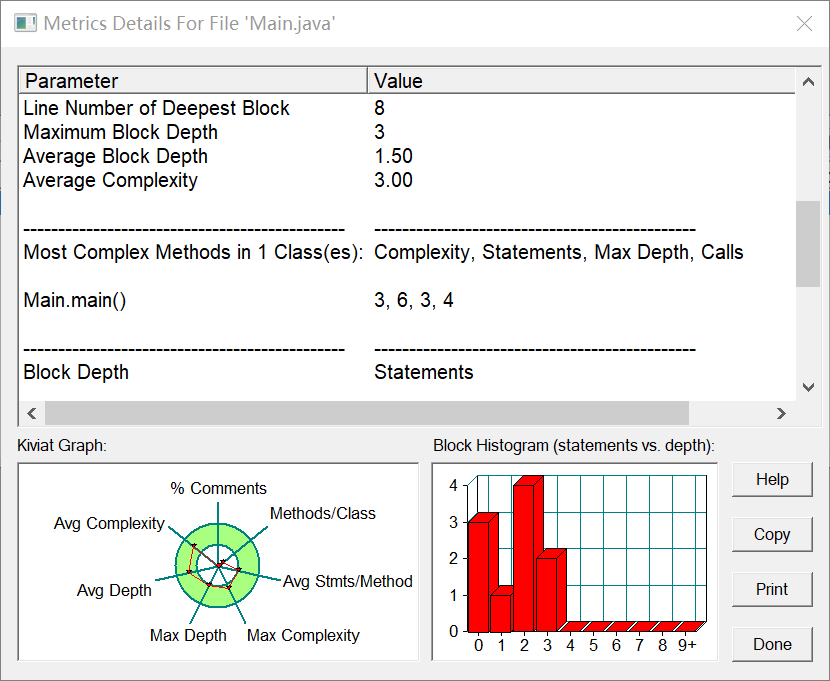Click 'Avg Depth' label in Kiviat graph
The image size is (830, 681).
[114, 590]
